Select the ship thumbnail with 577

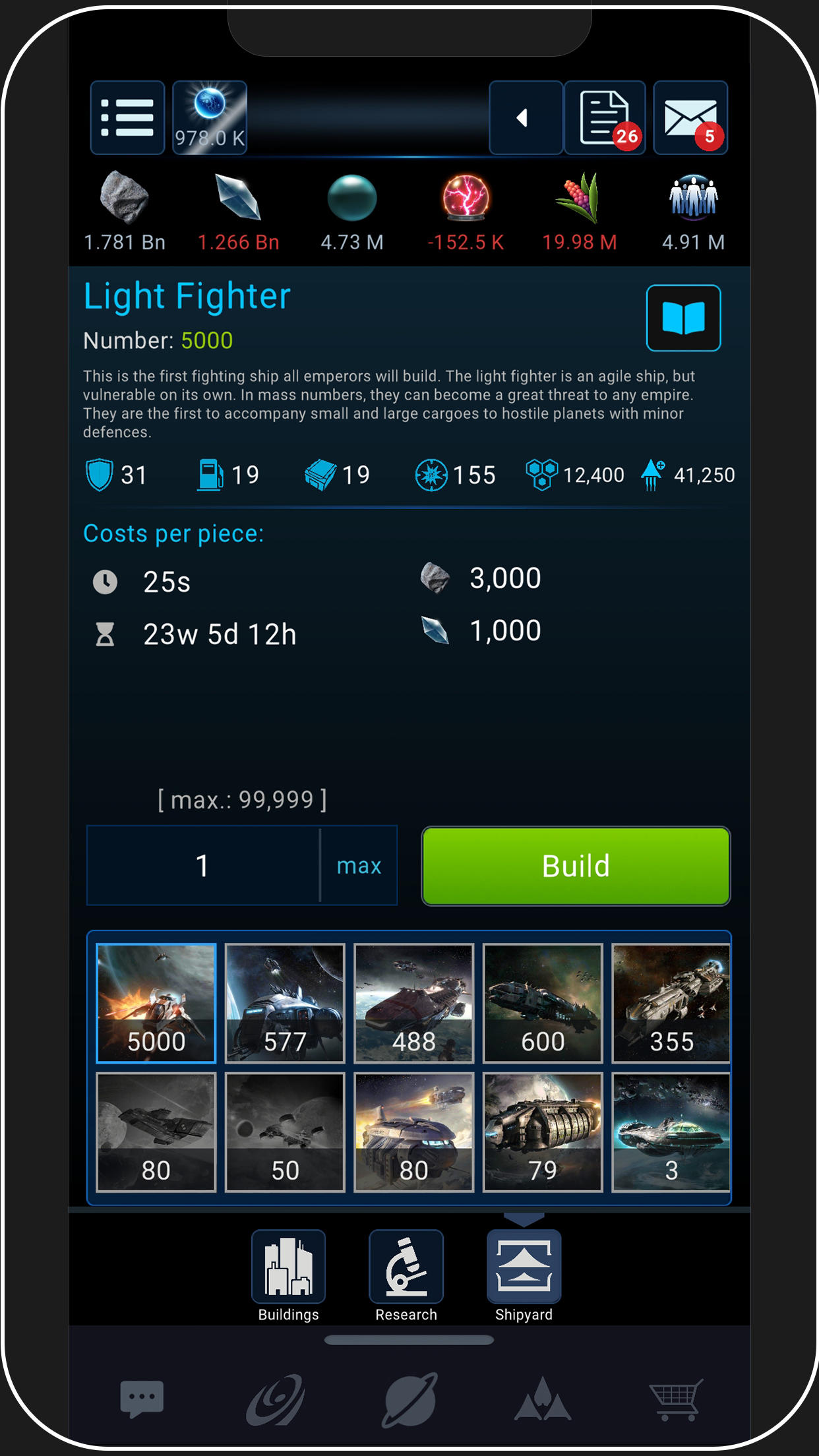pyautogui.click(x=285, y=1003)
